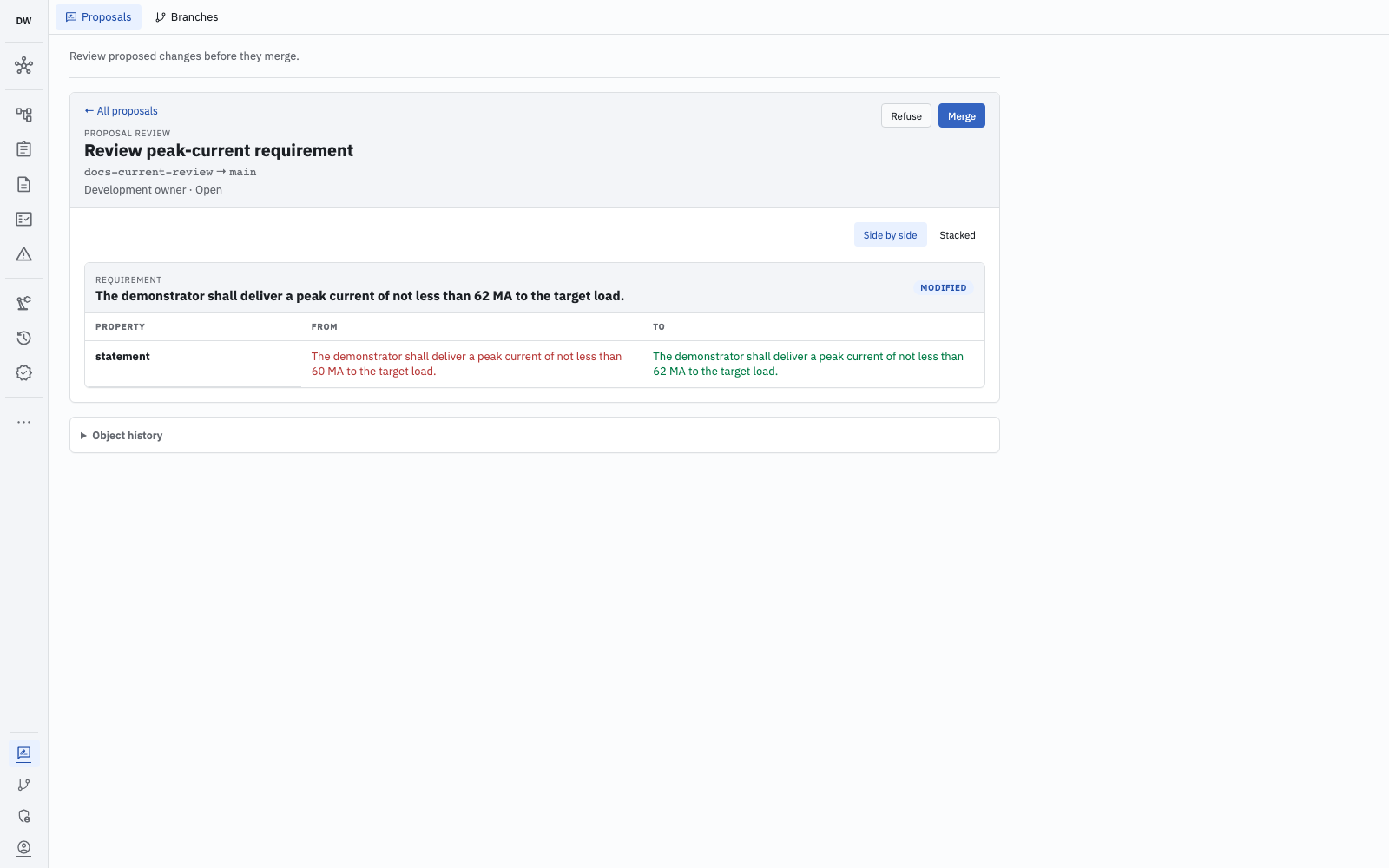Switch to Stacked diff view
This screenshot has height=868, width=1389.
tap(957, 235)
